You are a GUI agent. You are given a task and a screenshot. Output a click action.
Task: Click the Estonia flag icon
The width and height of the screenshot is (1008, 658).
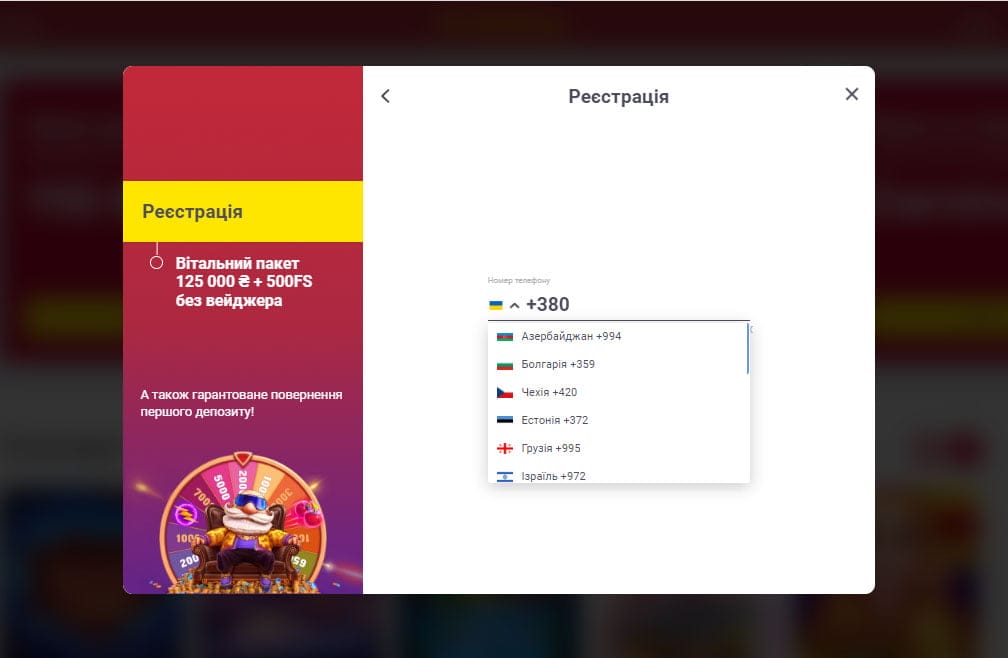pyautogui.click(x=505, y=421)
